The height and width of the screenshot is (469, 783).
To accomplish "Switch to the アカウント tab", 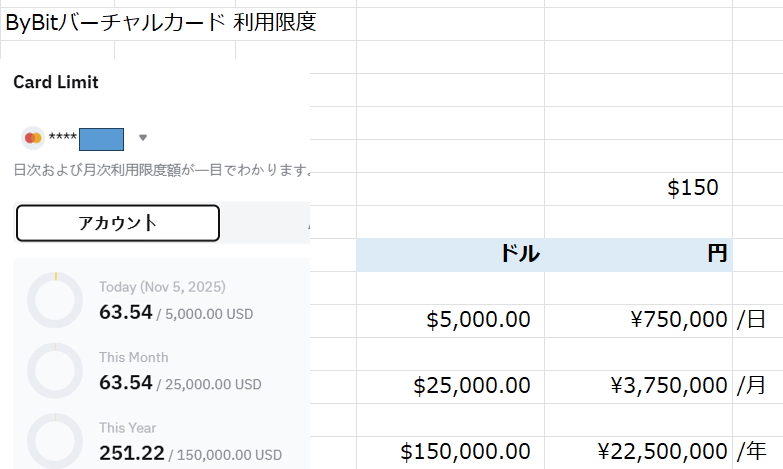I will (x=118, y=223).
